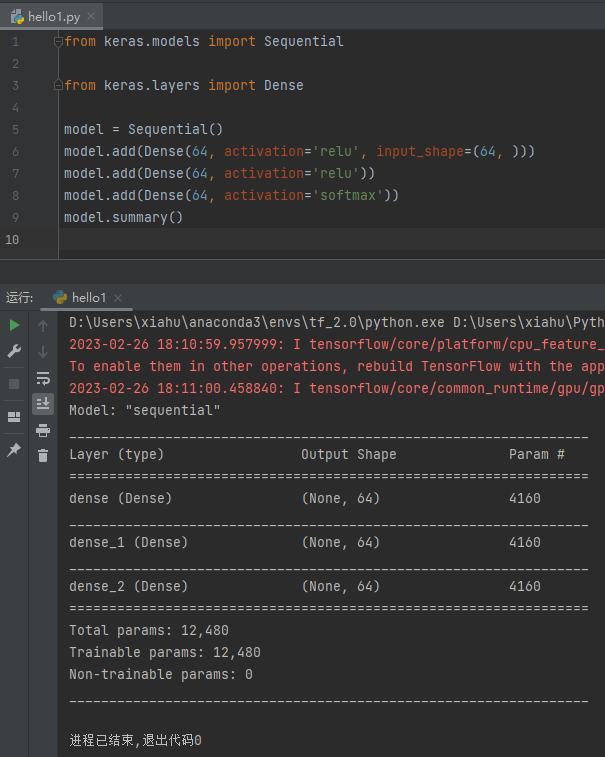The width and height of the screenshot is (605, 757).
Task: Click line number 10 in the gutter
Action: coord(12,239)
